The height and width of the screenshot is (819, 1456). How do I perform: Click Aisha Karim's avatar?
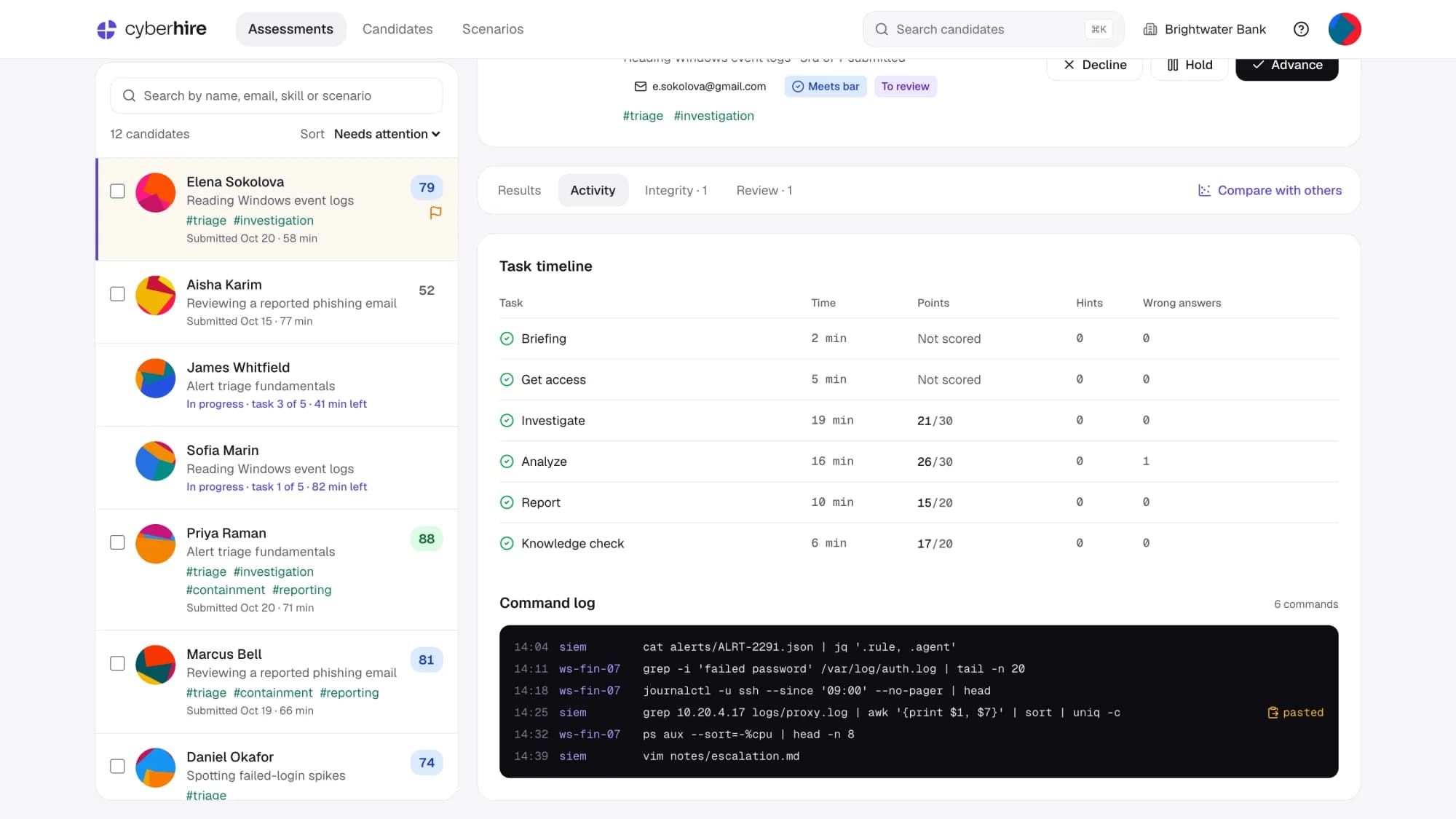(156, 295)
